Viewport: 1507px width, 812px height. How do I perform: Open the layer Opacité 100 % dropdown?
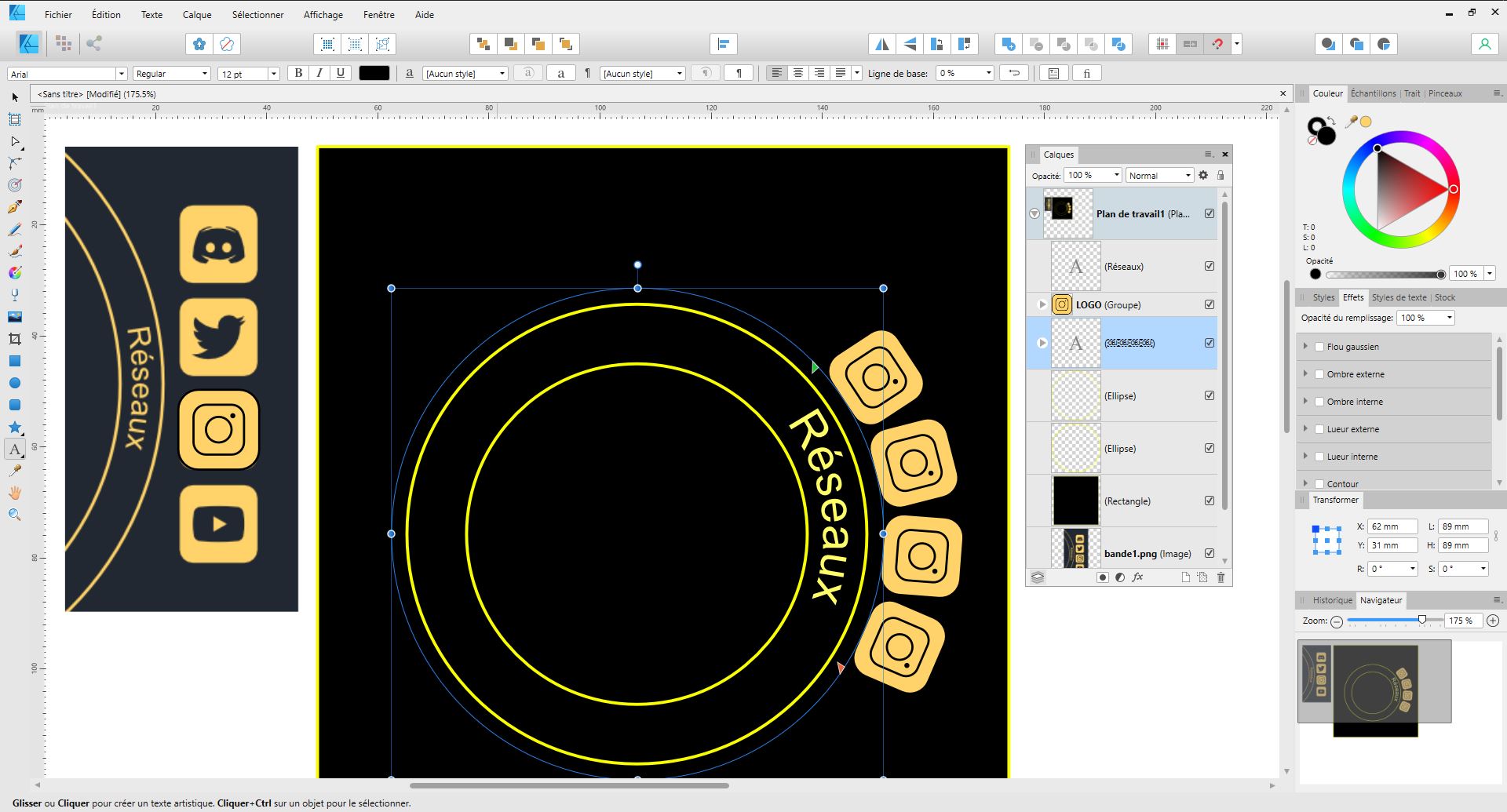[1116, 176]
